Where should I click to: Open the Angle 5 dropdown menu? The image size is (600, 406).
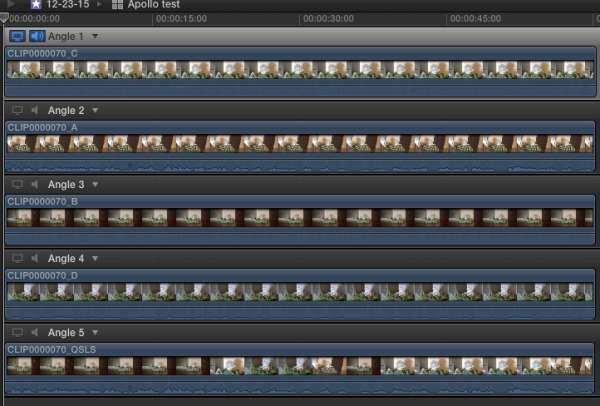pyautogui.click(x=95, y=333)
